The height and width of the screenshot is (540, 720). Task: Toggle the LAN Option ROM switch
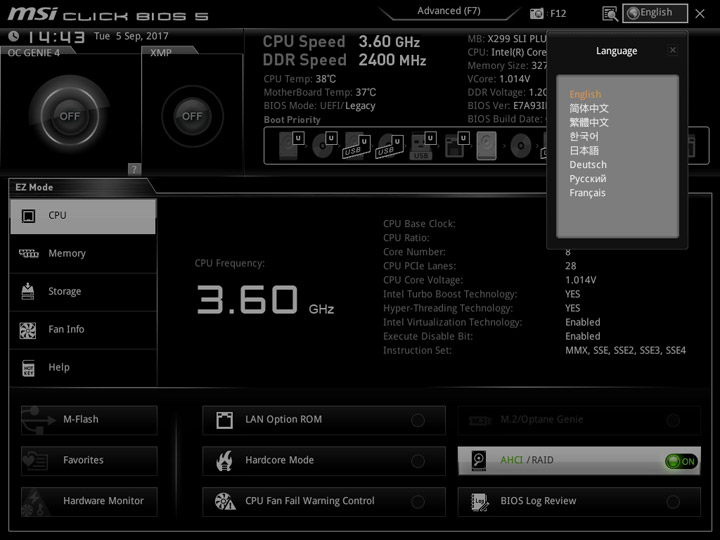418,420
